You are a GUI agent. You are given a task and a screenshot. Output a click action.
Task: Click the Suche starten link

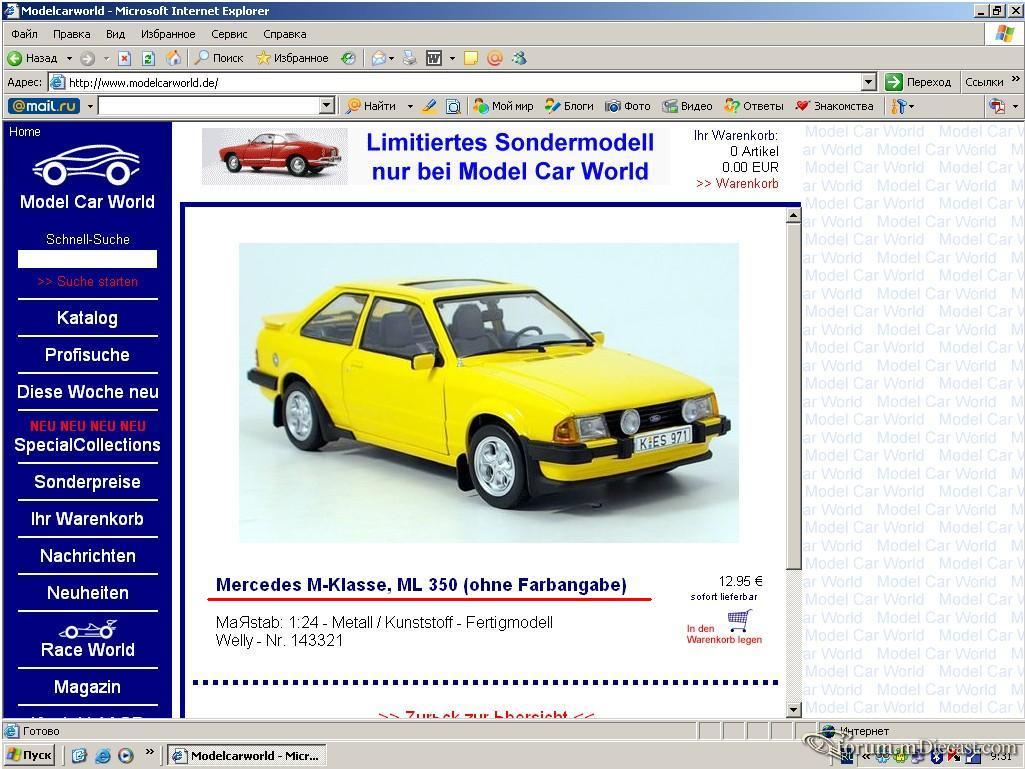point(88,281)
